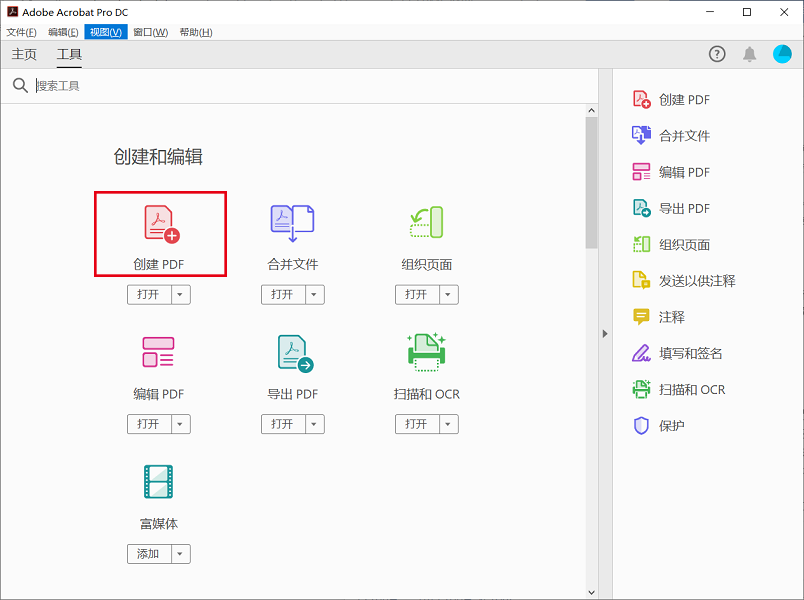Click the 编辑 PDF tool icon

tap(158, 352)
